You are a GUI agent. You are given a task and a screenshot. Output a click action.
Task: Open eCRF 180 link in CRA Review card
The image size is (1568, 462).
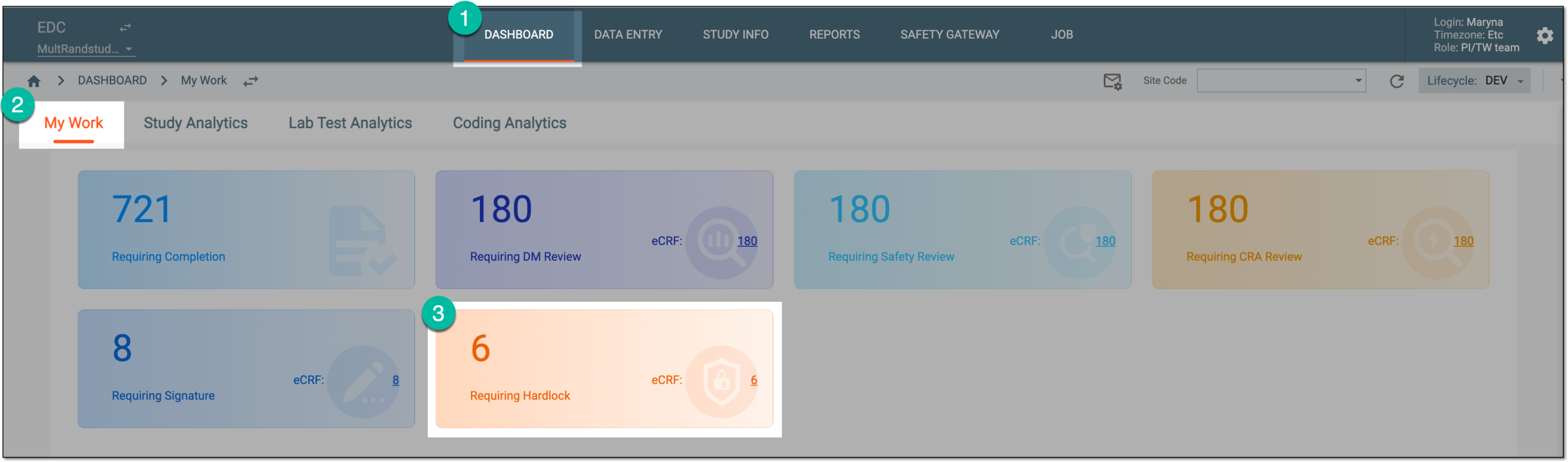[1463, 241]
